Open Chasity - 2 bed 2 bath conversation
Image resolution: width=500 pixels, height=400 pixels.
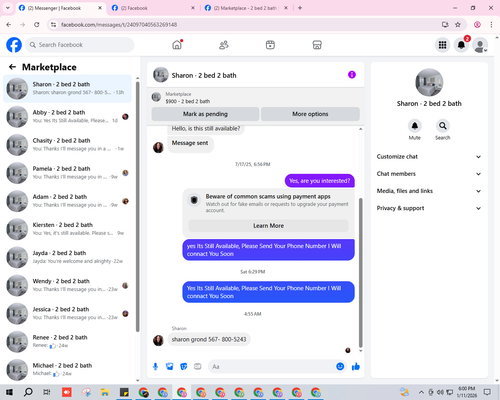[67, 145]
